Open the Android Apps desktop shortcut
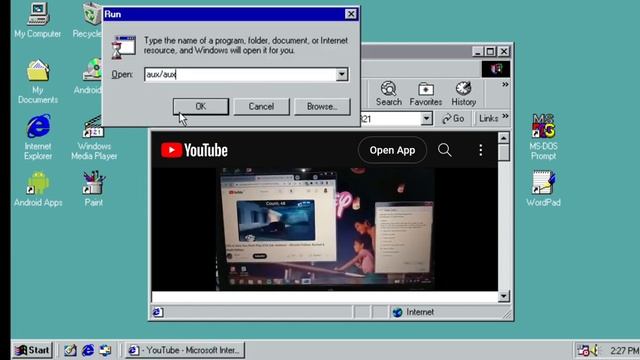The image size is (640, 360). point(38,189)
